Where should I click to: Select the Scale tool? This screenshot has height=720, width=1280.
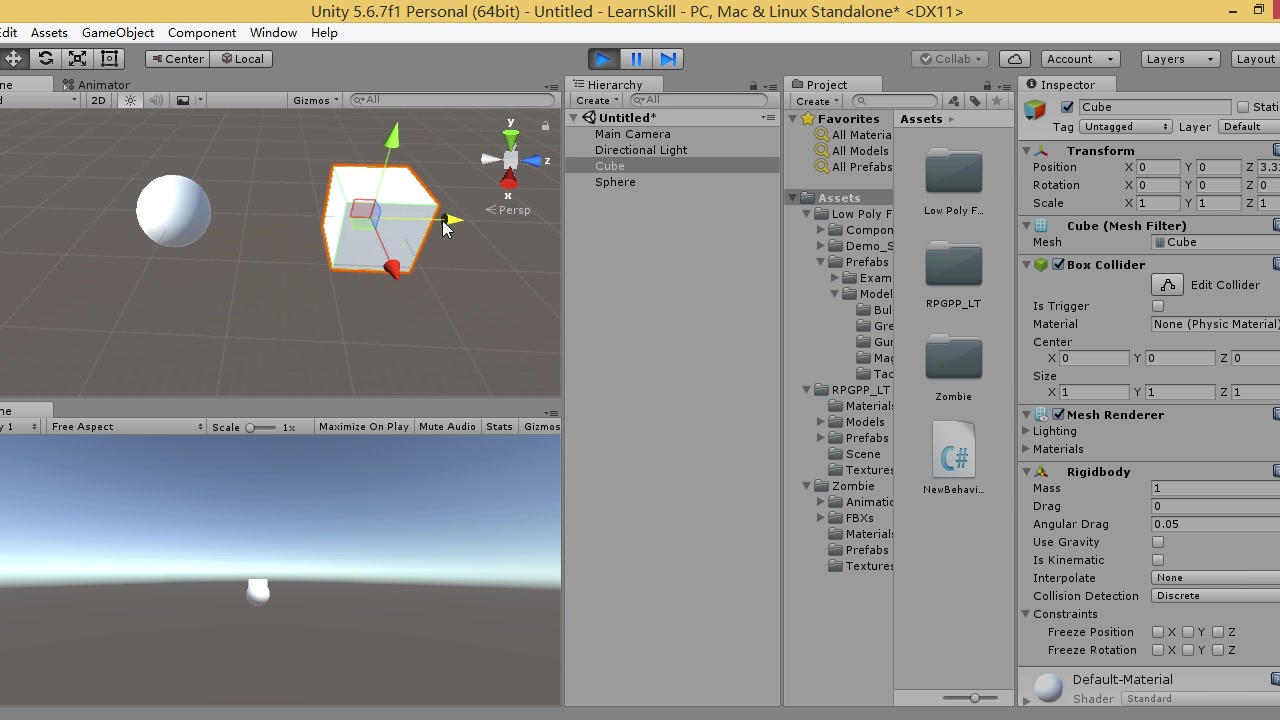[77, 58]
